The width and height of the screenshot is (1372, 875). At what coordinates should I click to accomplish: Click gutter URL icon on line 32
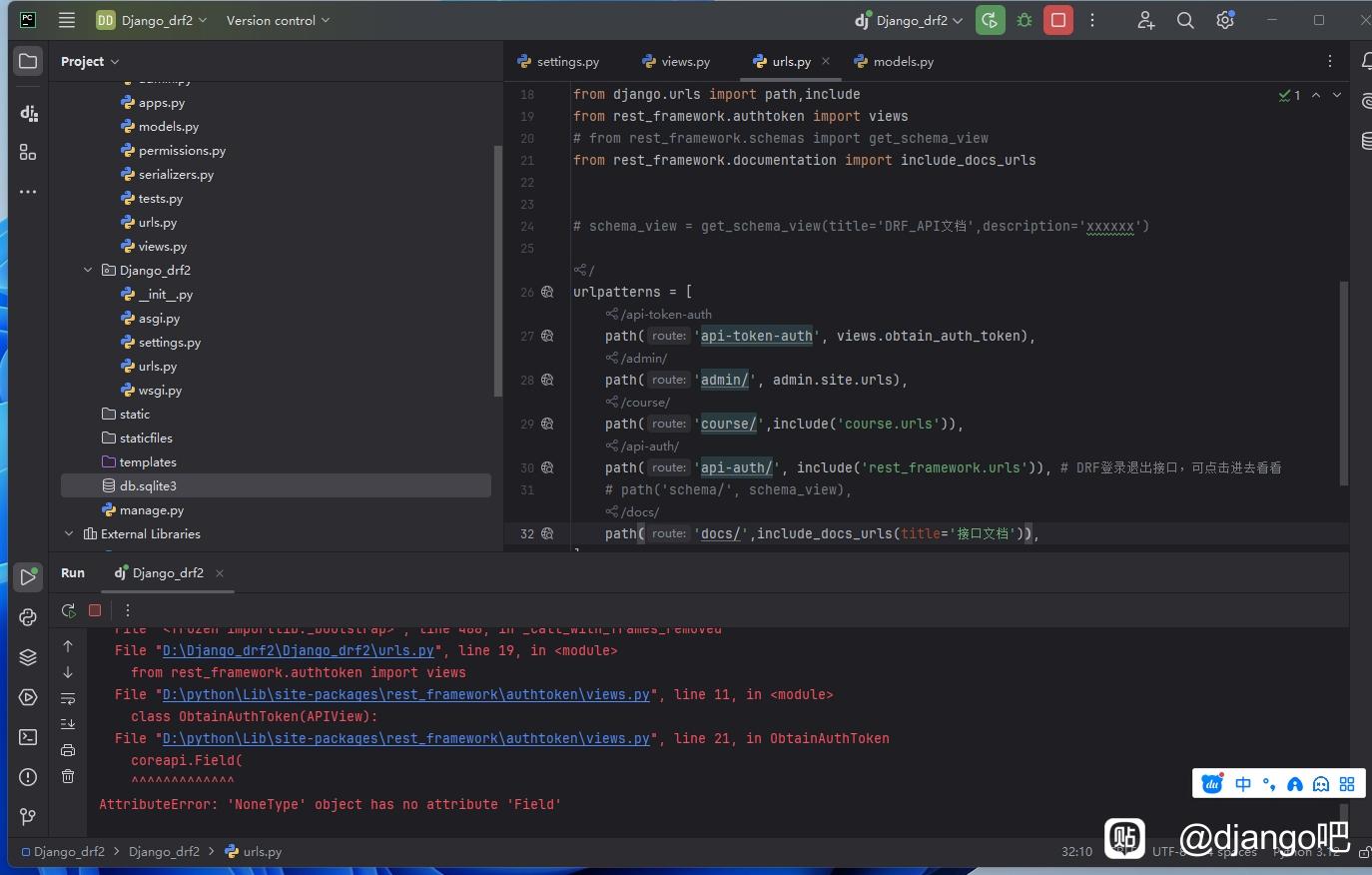[x=547, y=533]
